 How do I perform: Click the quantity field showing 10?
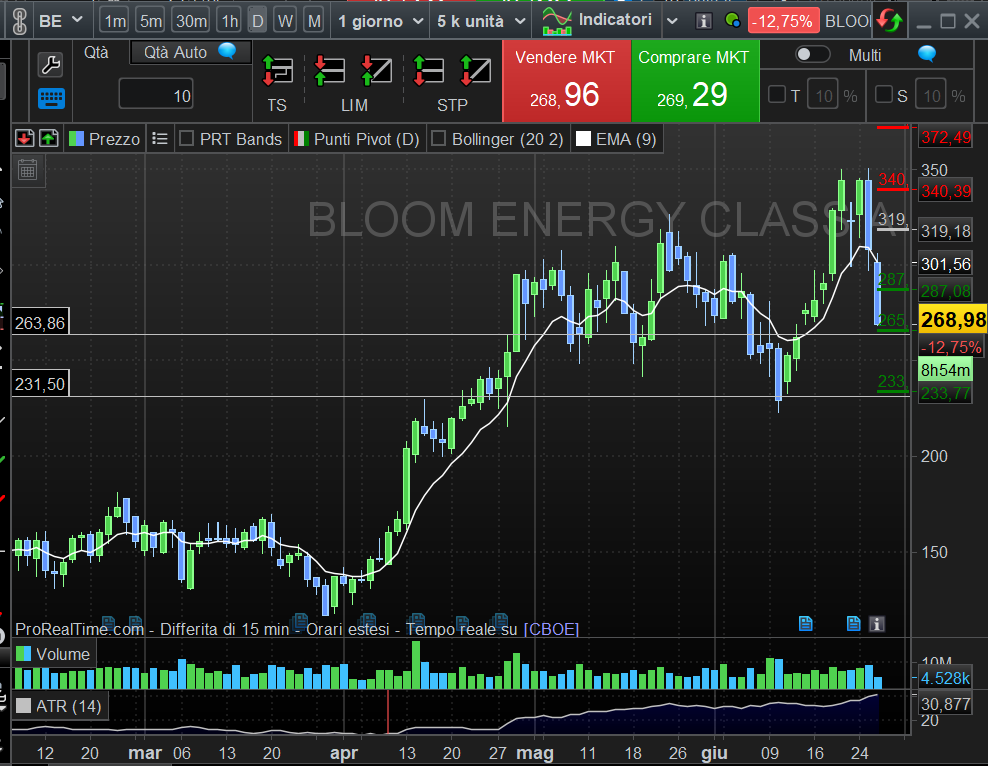(x=156, y=94)
